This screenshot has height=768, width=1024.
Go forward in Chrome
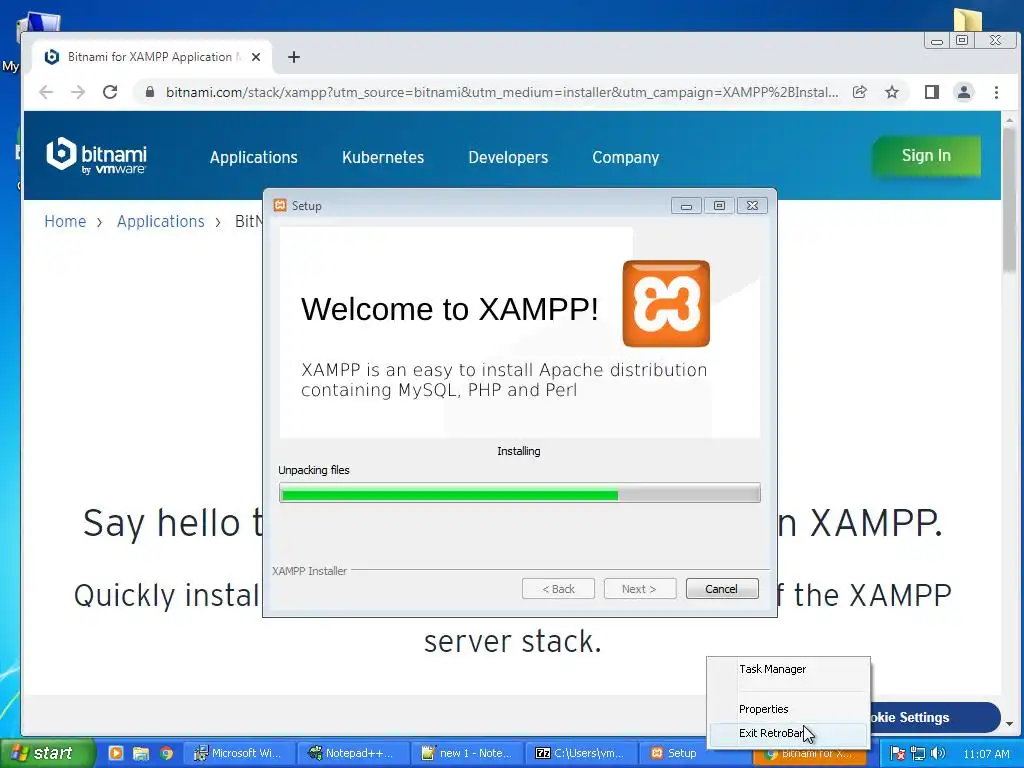click(x=78, y=92)
